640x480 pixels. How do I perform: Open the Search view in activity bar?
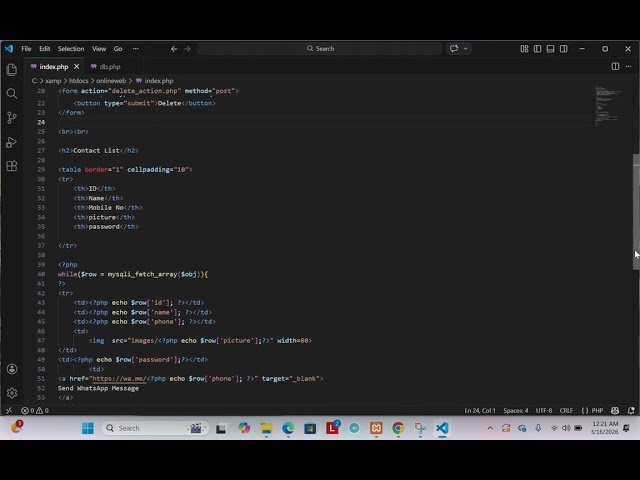pos(12,94)
